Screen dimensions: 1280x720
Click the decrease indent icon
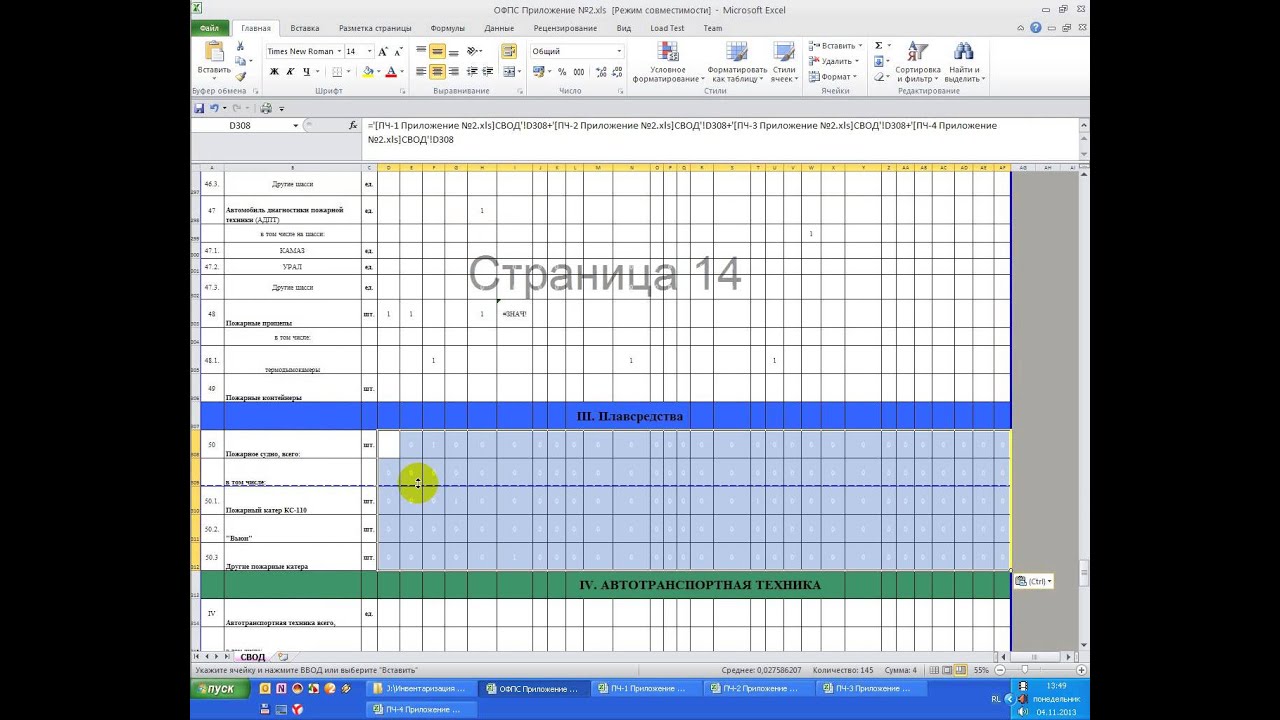[472, 72]
